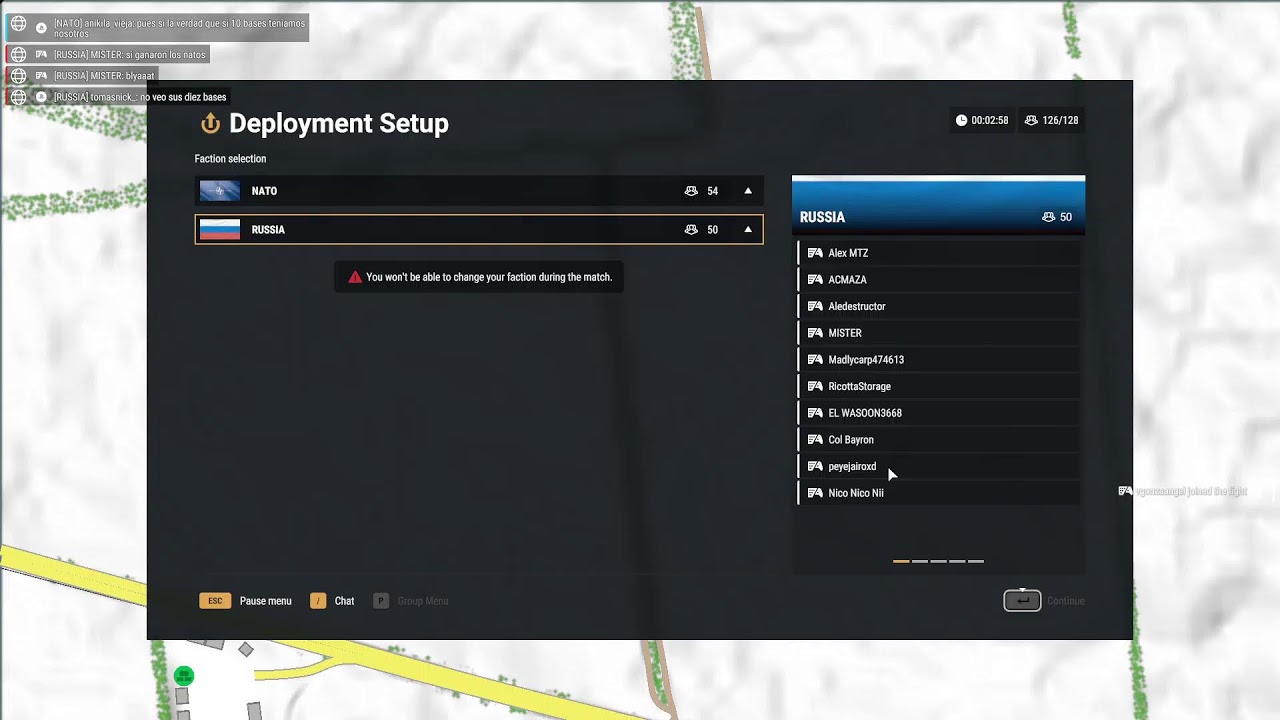Go to first roster page indicator
Viewport: 1280px width, 720px height.
[x=901, y=561]
